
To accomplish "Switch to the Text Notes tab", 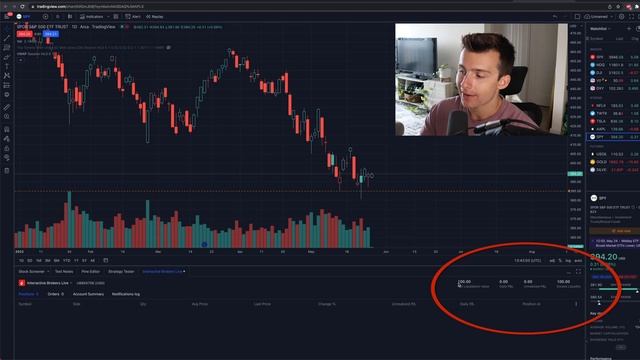I will (64, 271).
